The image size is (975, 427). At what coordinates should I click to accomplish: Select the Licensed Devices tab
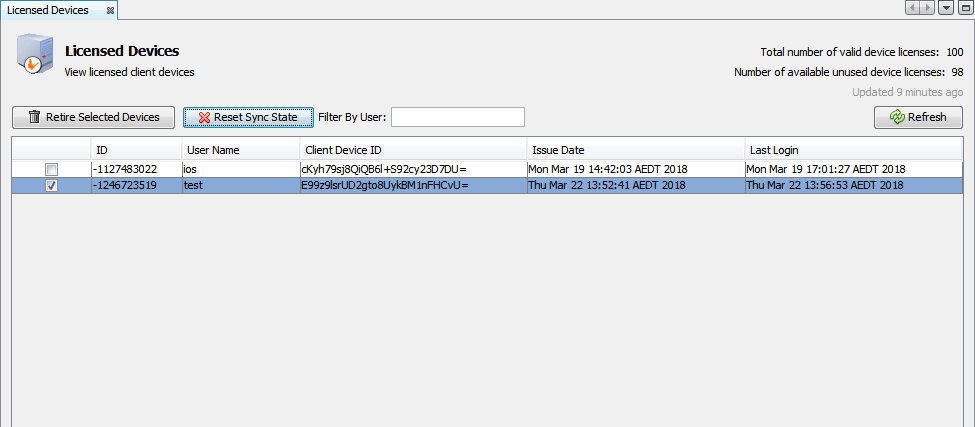[48, 10]
